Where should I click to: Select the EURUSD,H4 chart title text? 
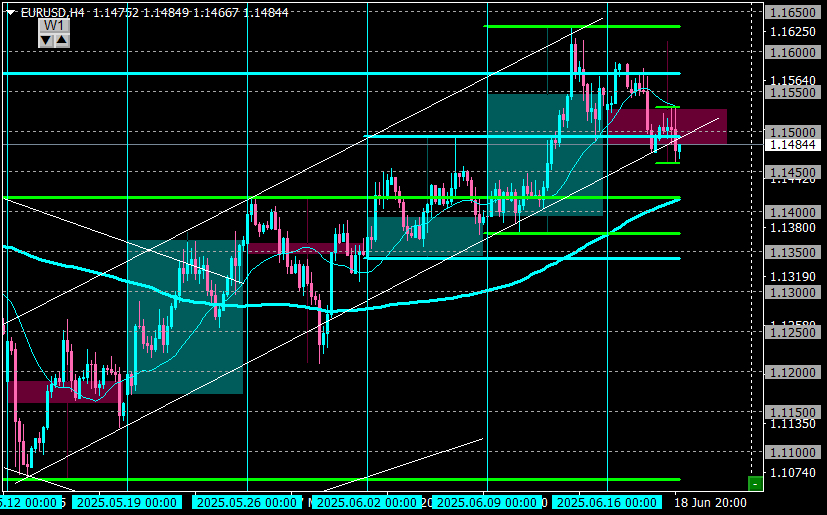[52, 13]
